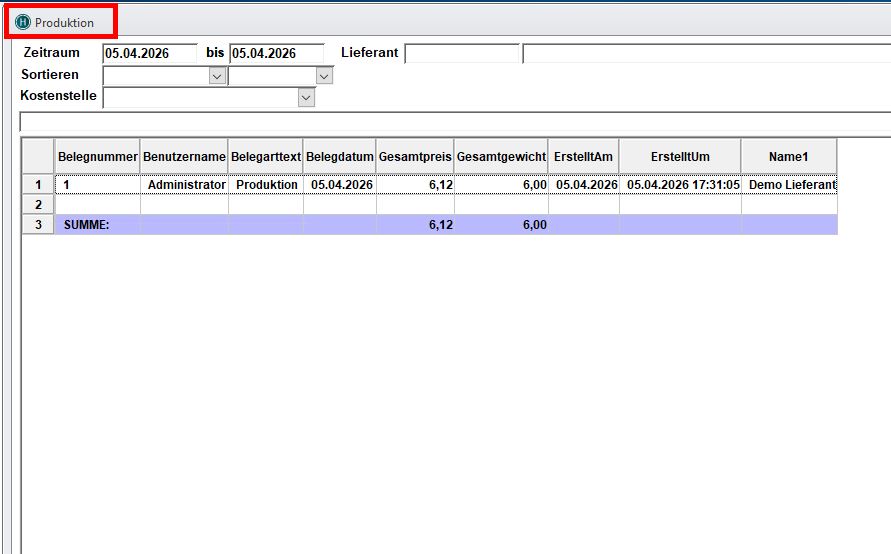Select the Gesamtpreis column header
Image resolution: width=891 pixels, height=554 pixels.
[x=415, y=157]
